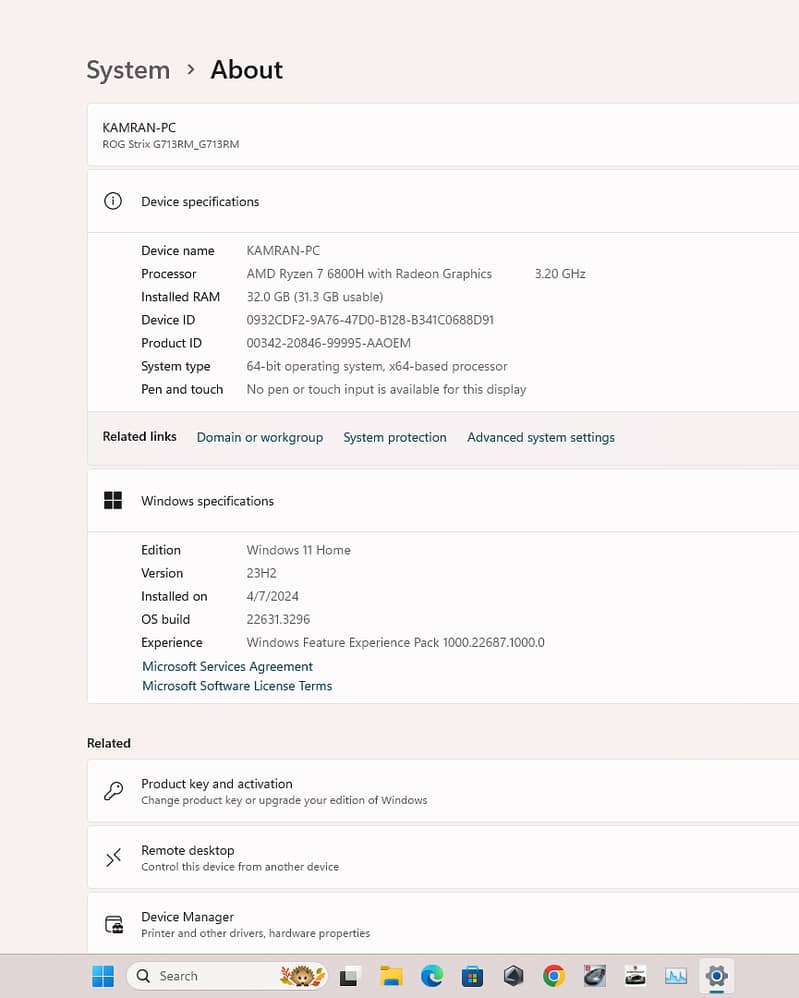Screen dimensions: 799x998
Task: Open the Windows Start menu
Action: tap(103, 976)
